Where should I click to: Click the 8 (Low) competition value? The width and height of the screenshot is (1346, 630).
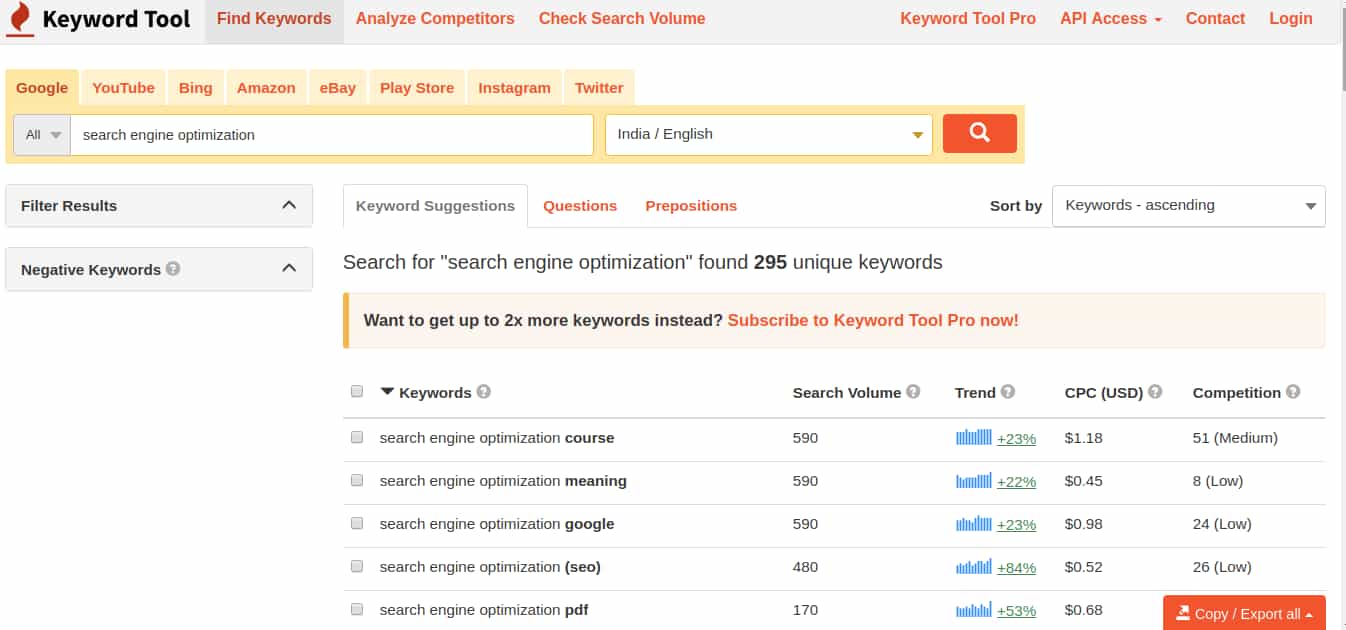click(x=1218, y=480)
